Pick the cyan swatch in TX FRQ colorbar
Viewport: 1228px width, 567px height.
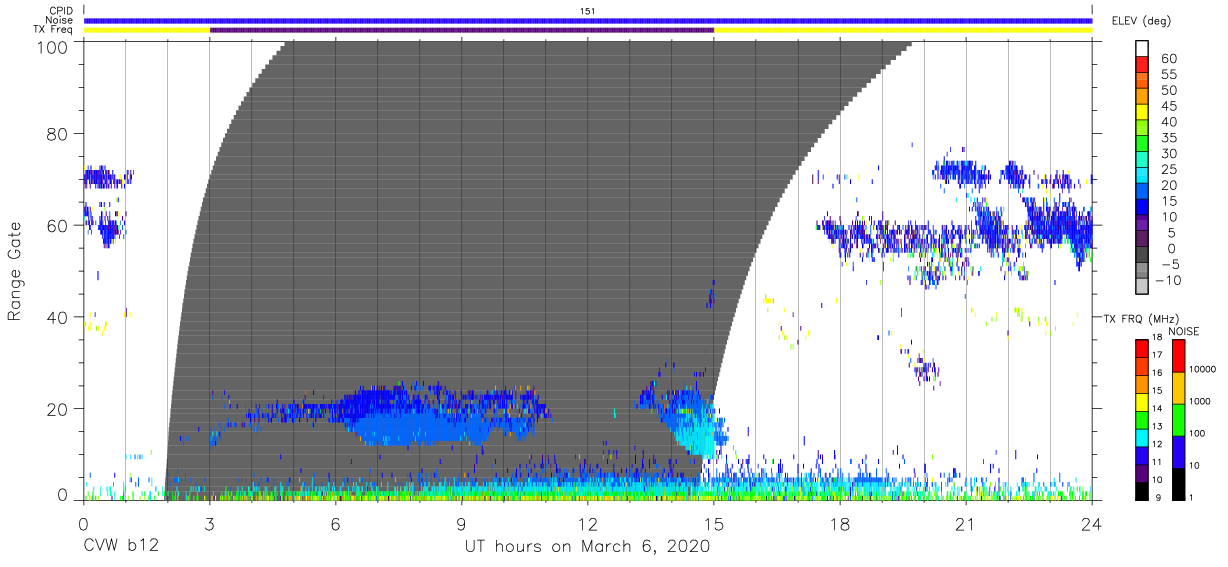[x=1141, y=437]
